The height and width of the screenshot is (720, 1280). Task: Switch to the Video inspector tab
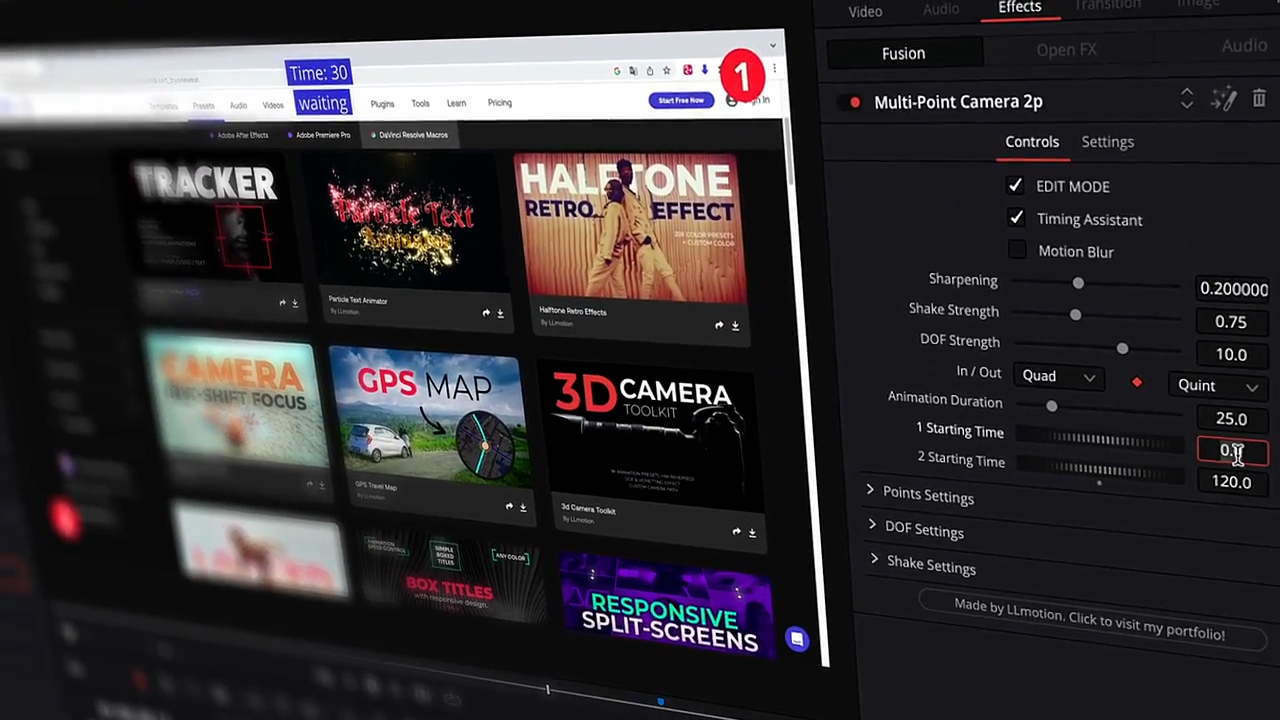click(865, 11)
